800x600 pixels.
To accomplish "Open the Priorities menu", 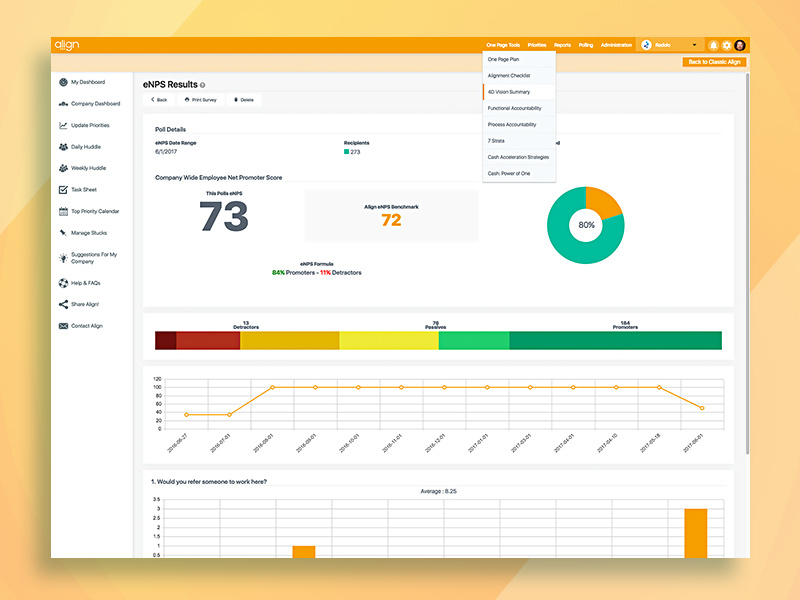I will (537, 45).
